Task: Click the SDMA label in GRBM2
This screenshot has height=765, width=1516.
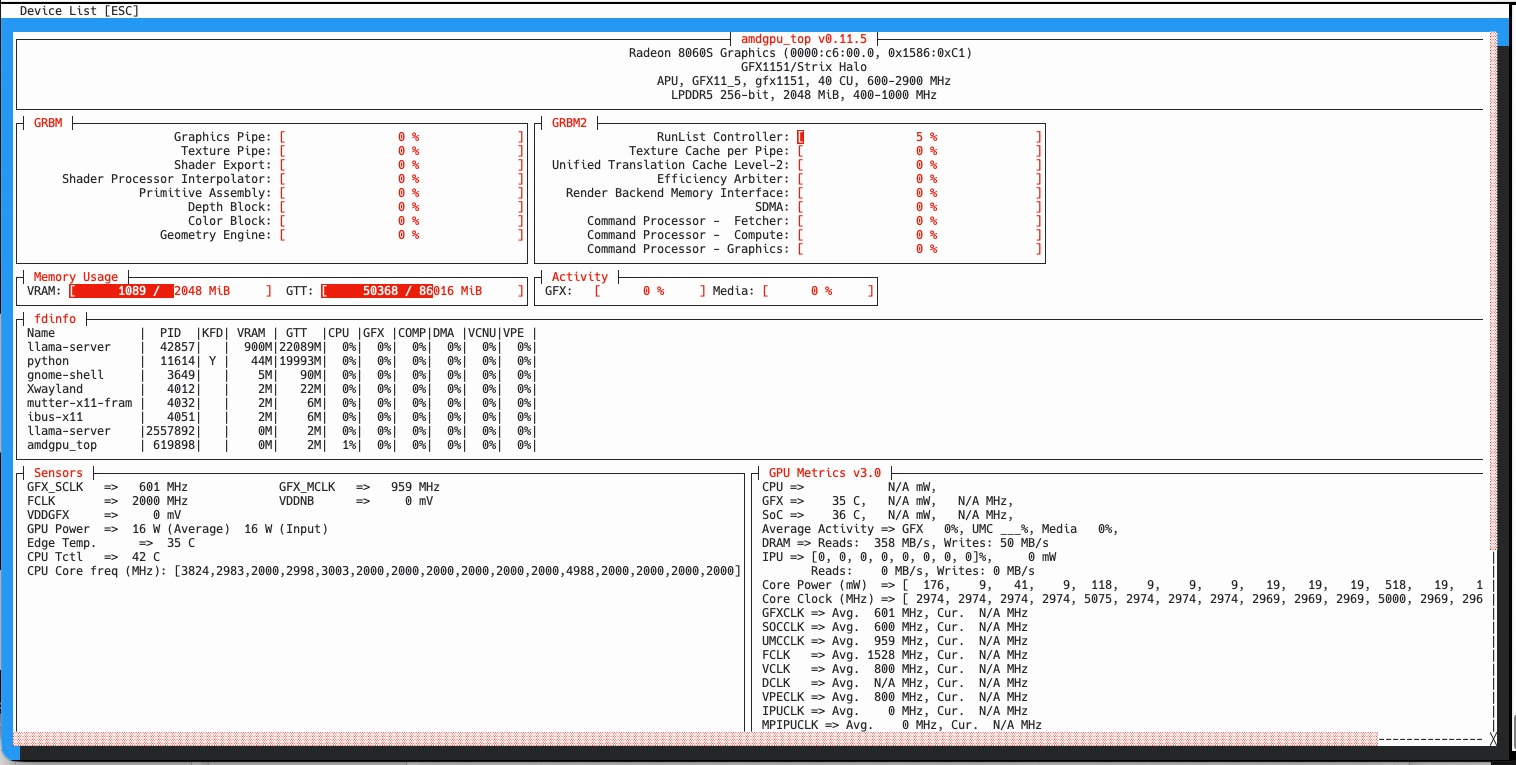Action: pos(771,207)
